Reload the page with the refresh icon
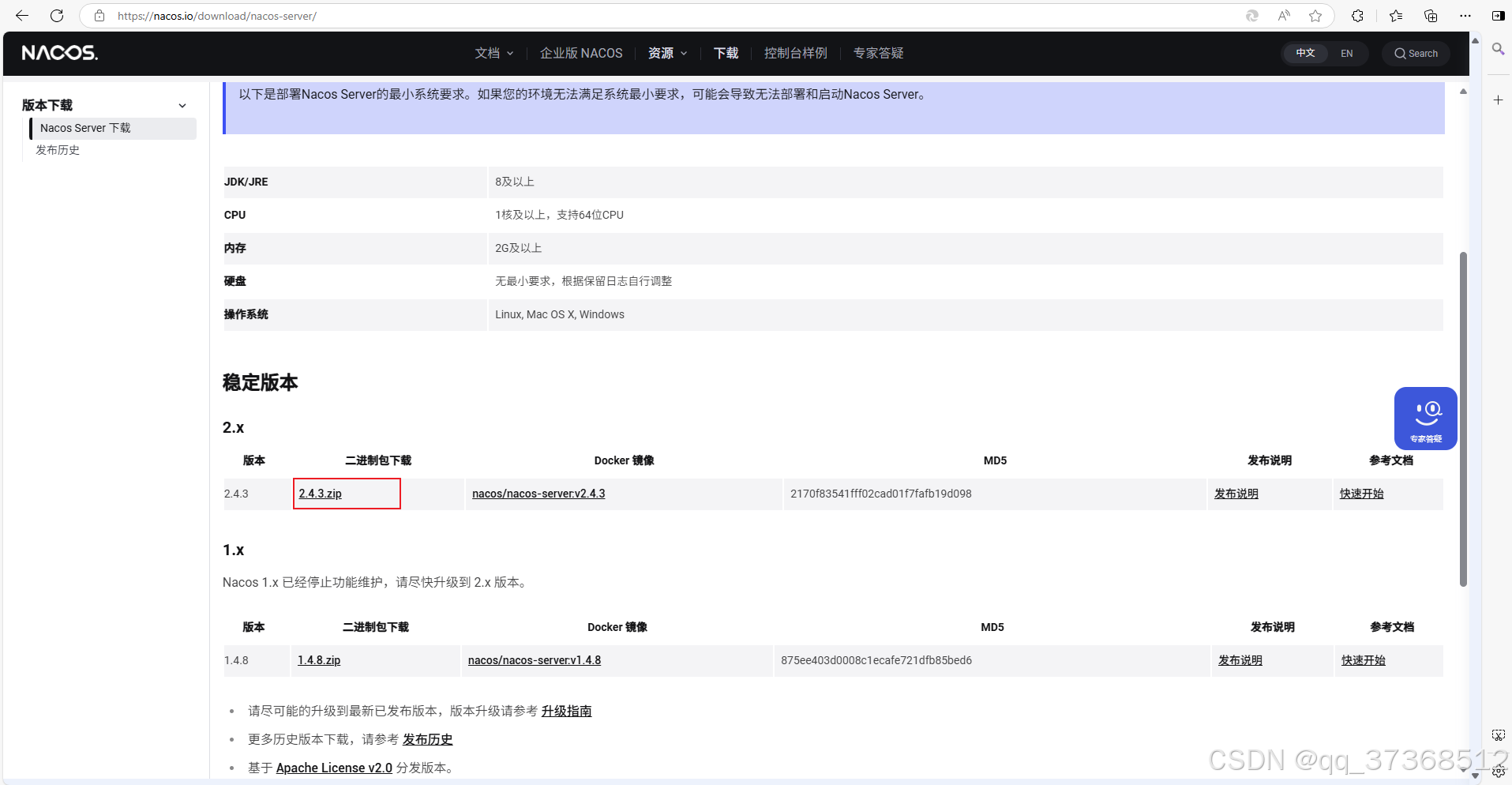The image size is (1512, 785). coord(57,16)
